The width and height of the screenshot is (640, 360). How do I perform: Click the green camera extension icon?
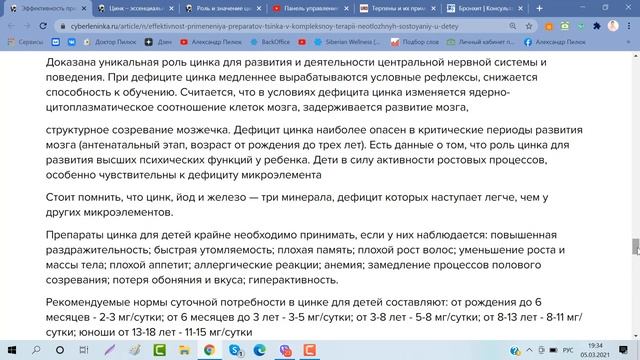565,26
